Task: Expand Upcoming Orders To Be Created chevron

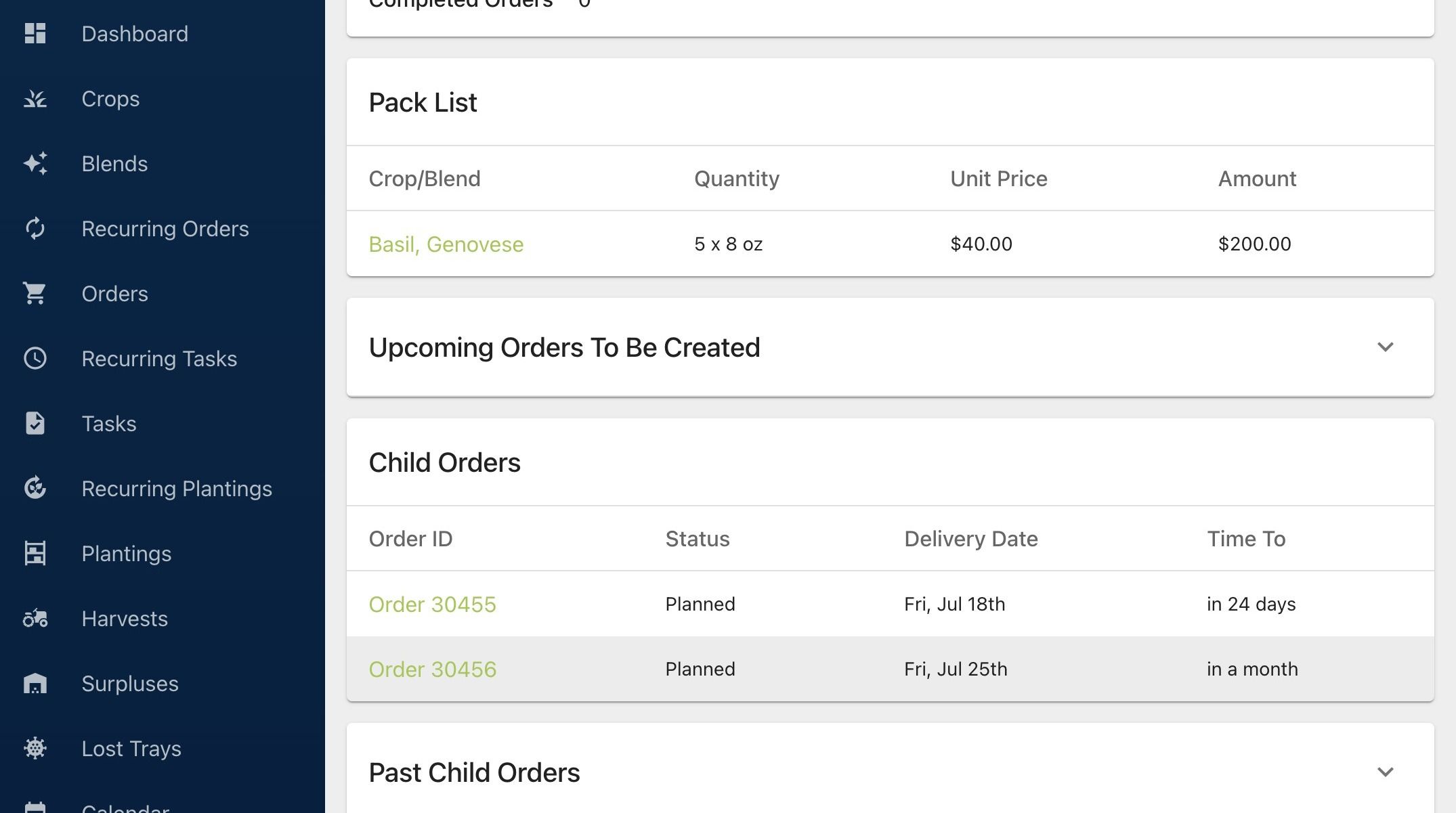Action: [x=1385, y=347]
